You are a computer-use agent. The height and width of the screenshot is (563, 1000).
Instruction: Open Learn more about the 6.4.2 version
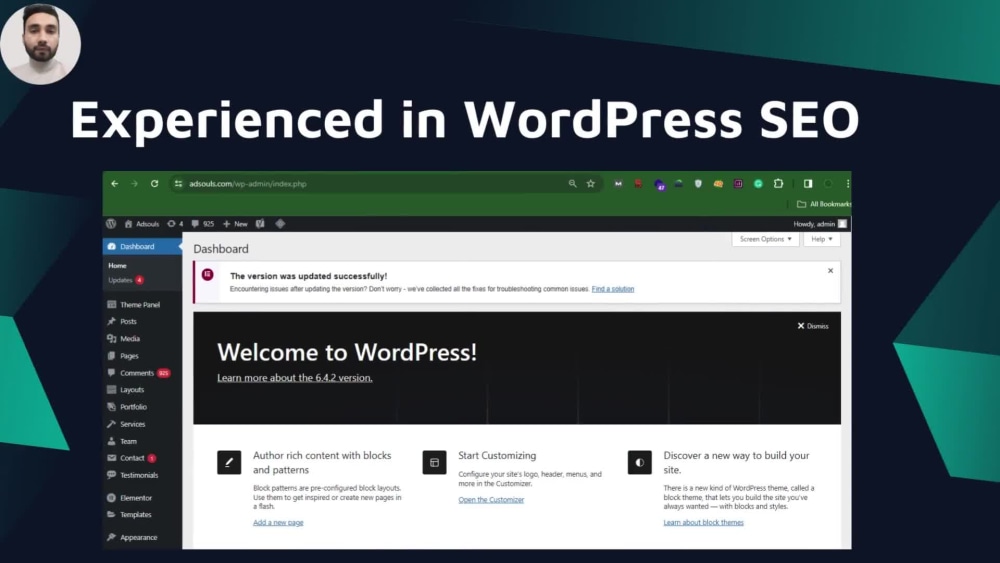295,377
